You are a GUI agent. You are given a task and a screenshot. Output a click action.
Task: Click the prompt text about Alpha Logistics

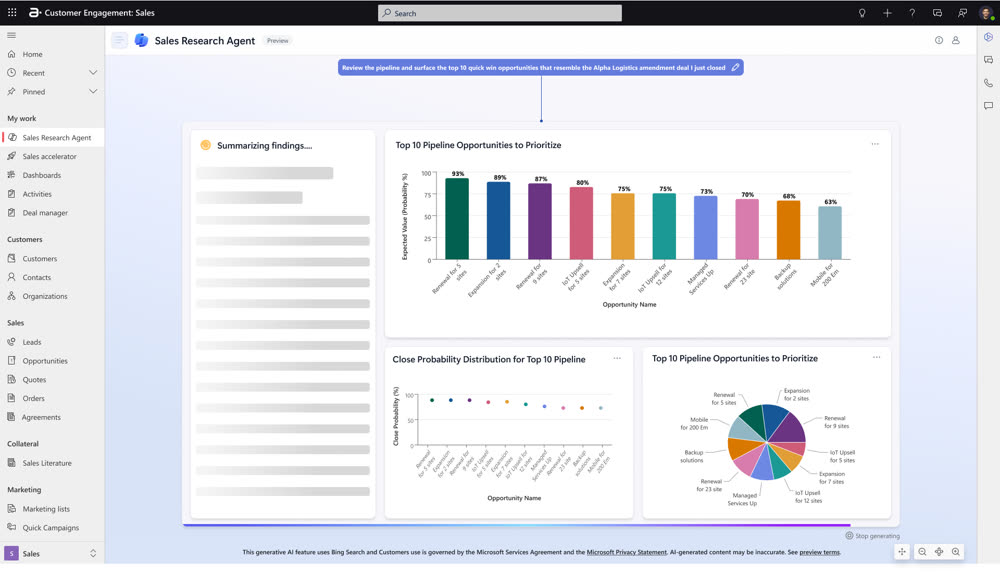pos(533,68)
